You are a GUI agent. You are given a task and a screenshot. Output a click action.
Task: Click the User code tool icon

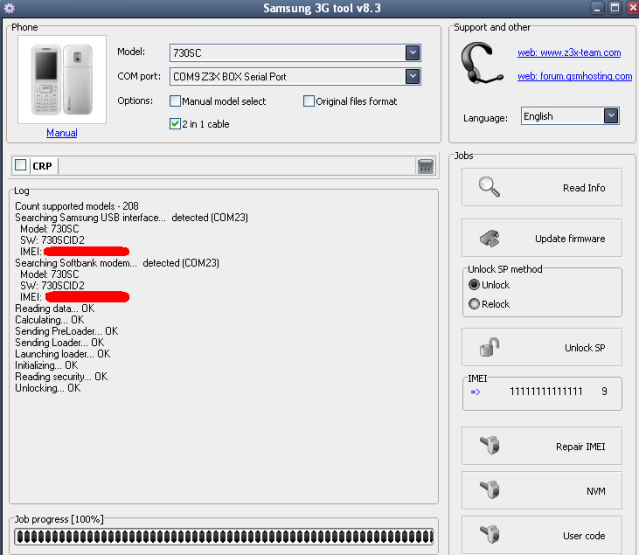click(489, 534)
